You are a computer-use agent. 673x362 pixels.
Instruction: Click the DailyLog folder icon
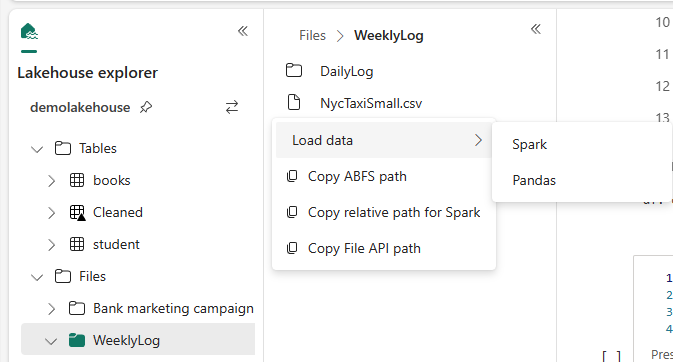coord(294,70)
